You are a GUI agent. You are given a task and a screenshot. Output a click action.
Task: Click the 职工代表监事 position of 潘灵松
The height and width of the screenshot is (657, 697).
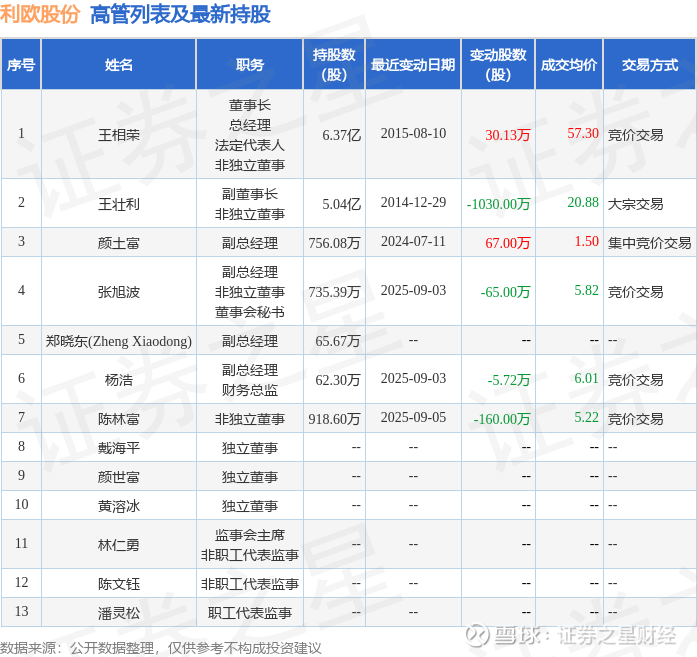[x=249, y=613]
